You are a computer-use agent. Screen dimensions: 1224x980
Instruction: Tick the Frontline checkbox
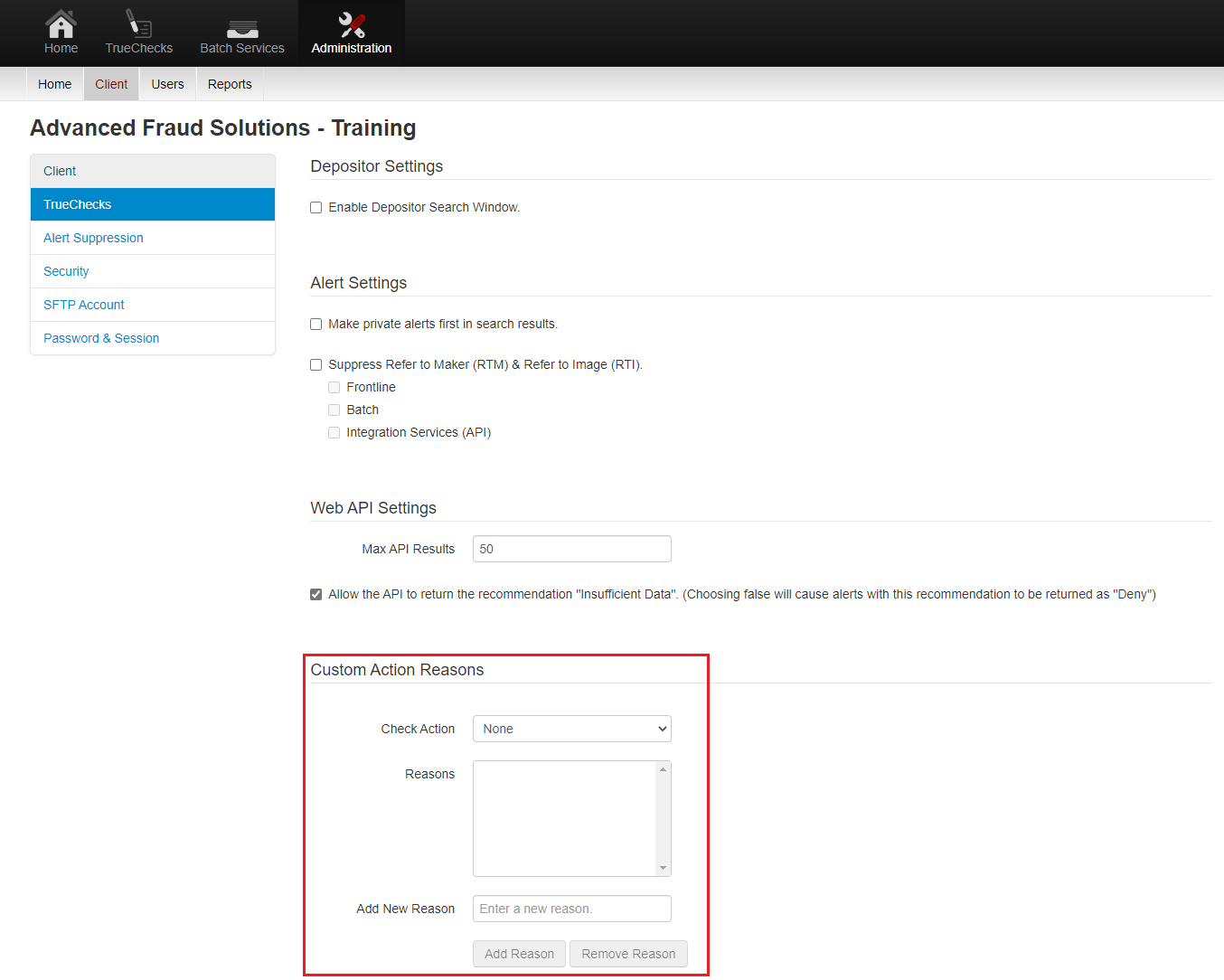(334, 388)
